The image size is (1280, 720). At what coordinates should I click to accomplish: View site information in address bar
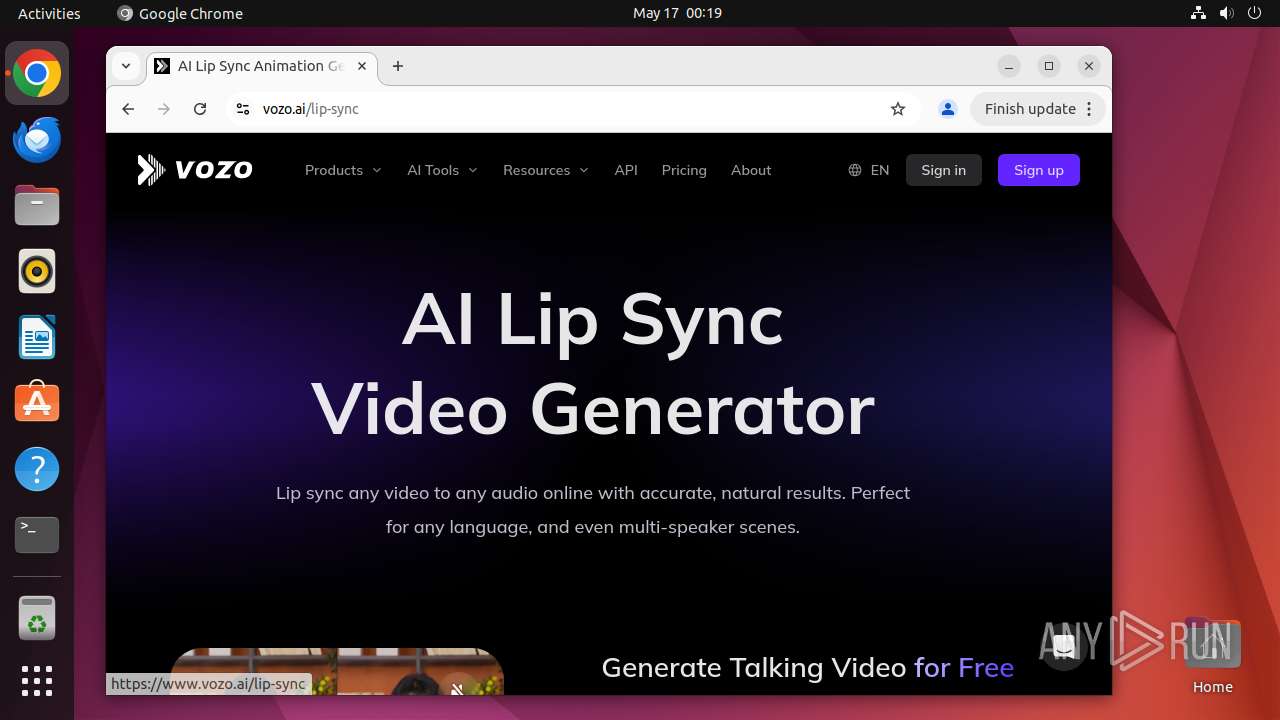pos(242,109)
